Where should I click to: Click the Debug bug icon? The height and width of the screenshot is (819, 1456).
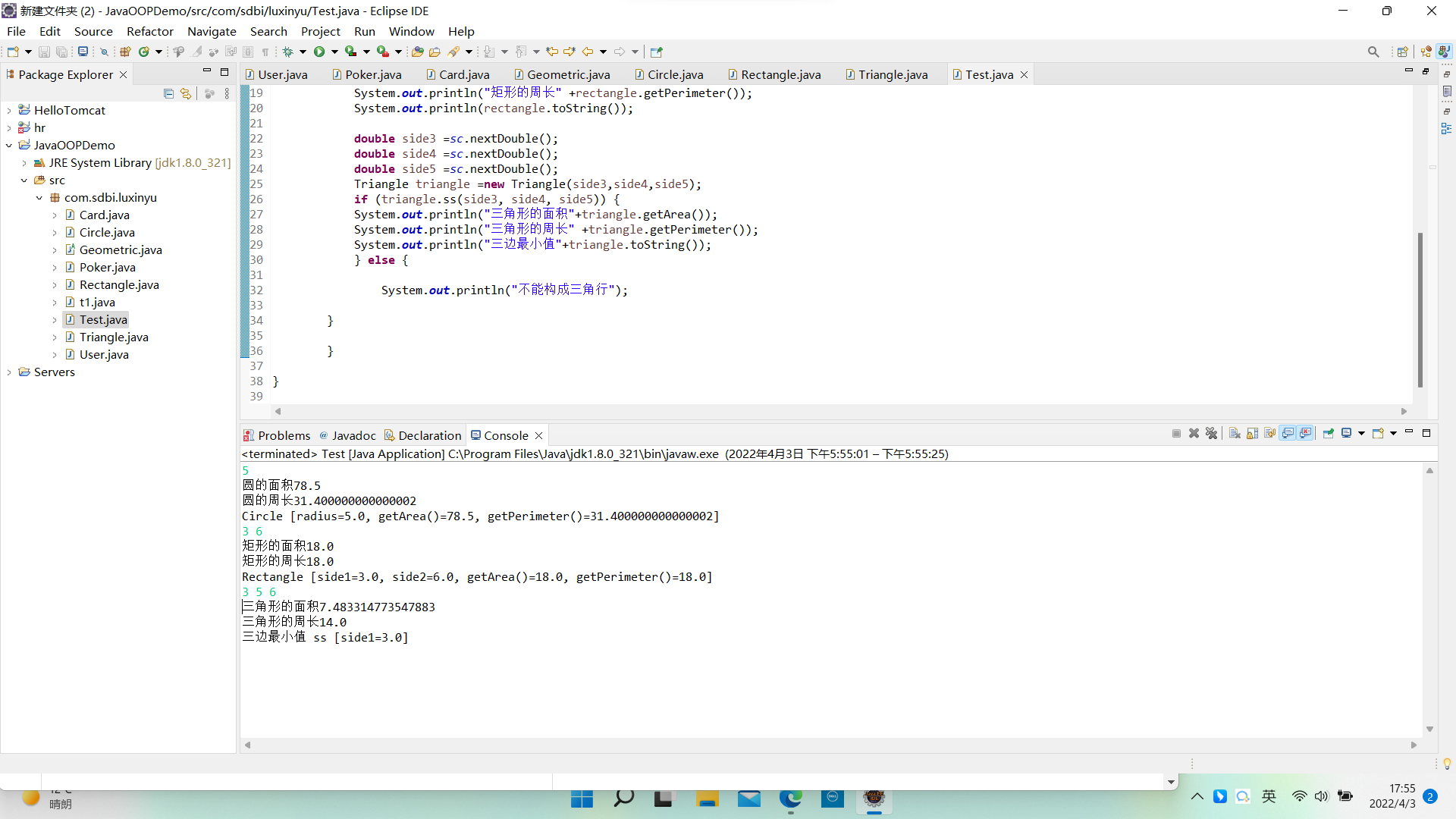[288, 52]
